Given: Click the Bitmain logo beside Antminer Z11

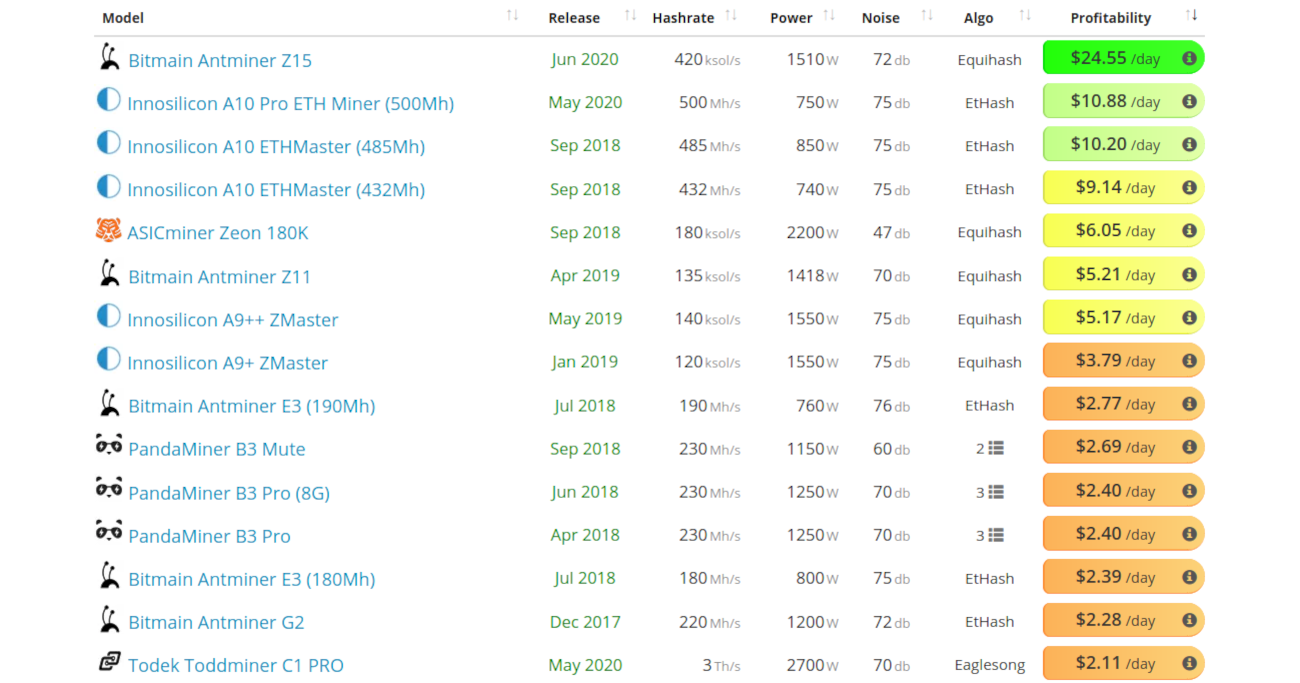Looking at the screenshot, I should click(109, 273).
